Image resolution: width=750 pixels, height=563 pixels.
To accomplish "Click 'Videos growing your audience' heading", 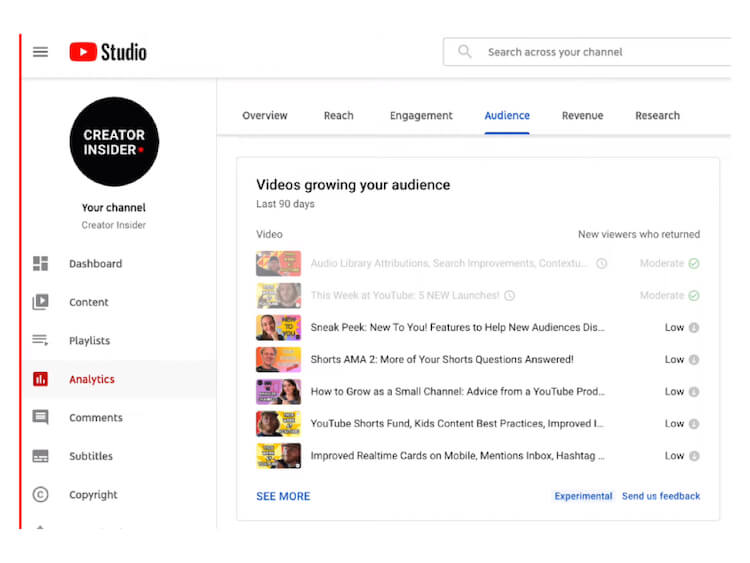I will (x=353, y=185).
